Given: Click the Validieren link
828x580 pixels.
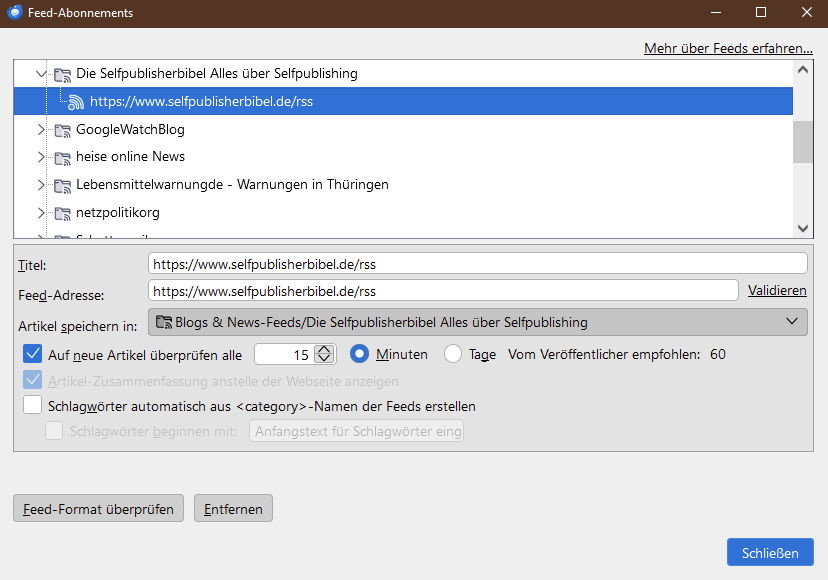Looking at the screenshot, I should tap(777, 291).
